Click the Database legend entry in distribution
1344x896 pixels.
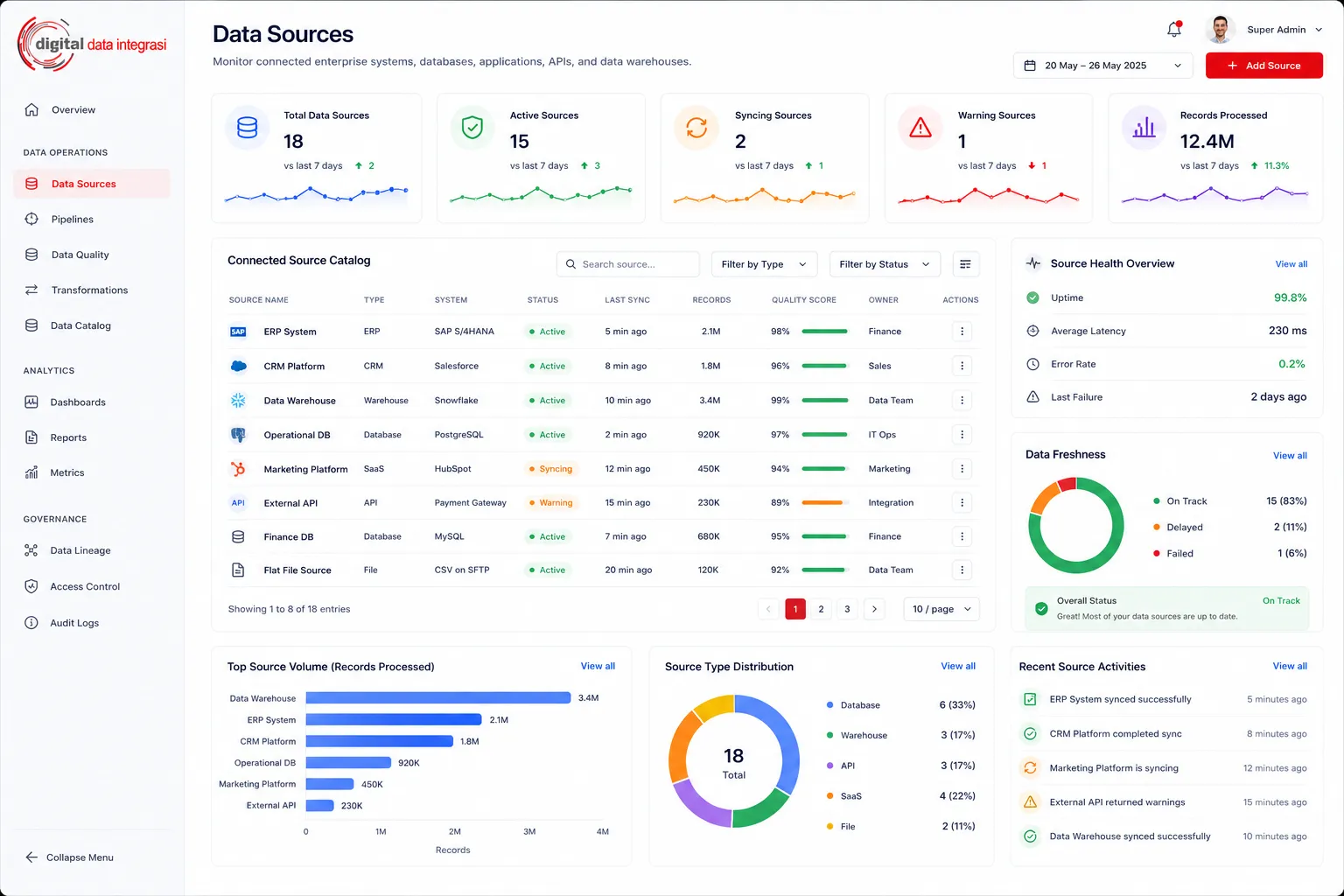tap(900, 705)
